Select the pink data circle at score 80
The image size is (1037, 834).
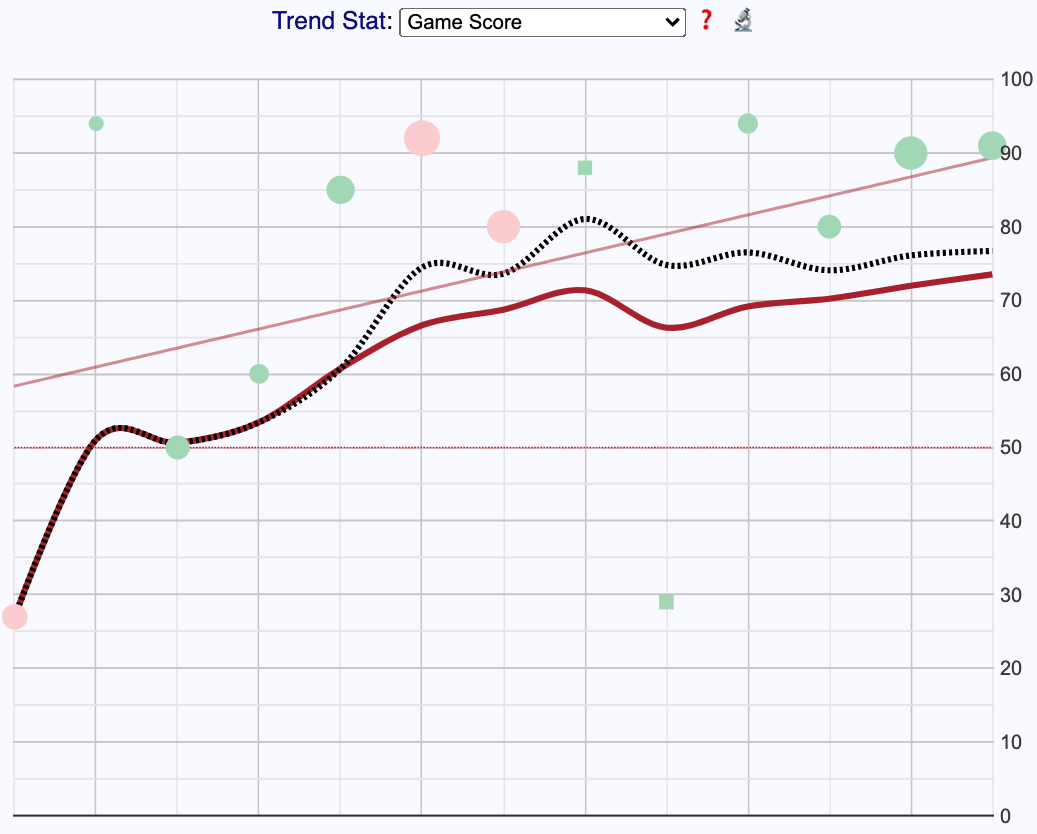(503, 227)
